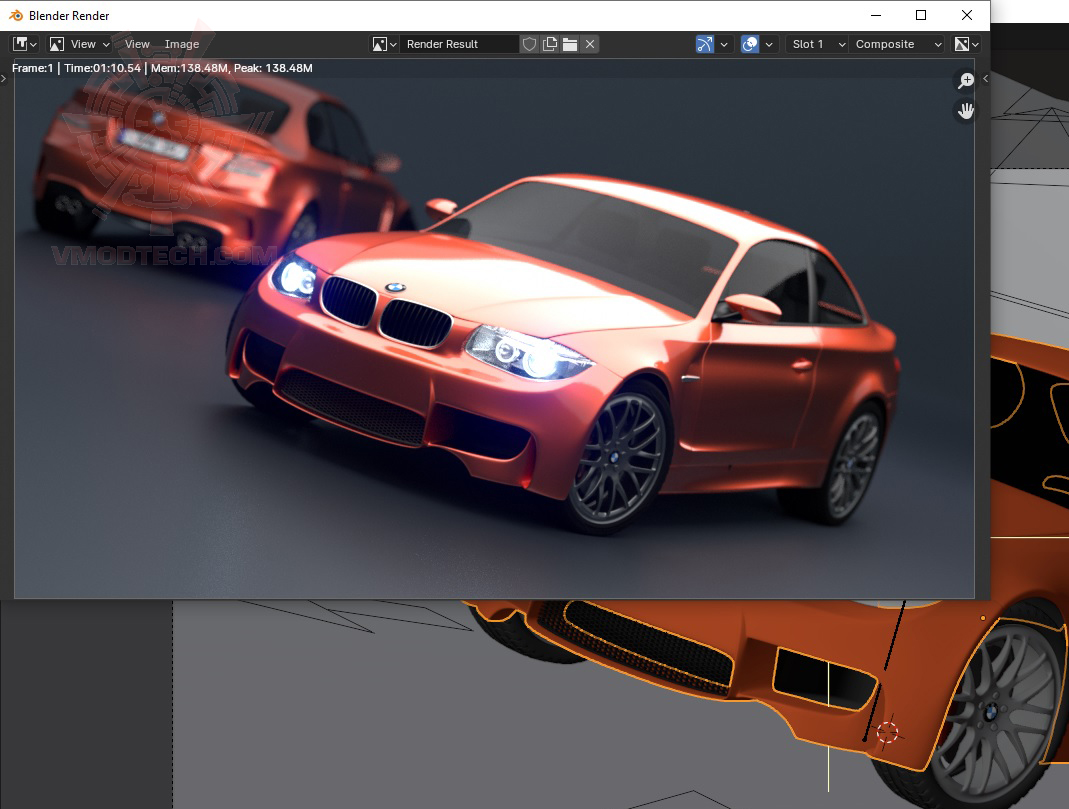1069x809 pixels.
Task: Close the Blender Render window
Action: click(x=967, y=15)
